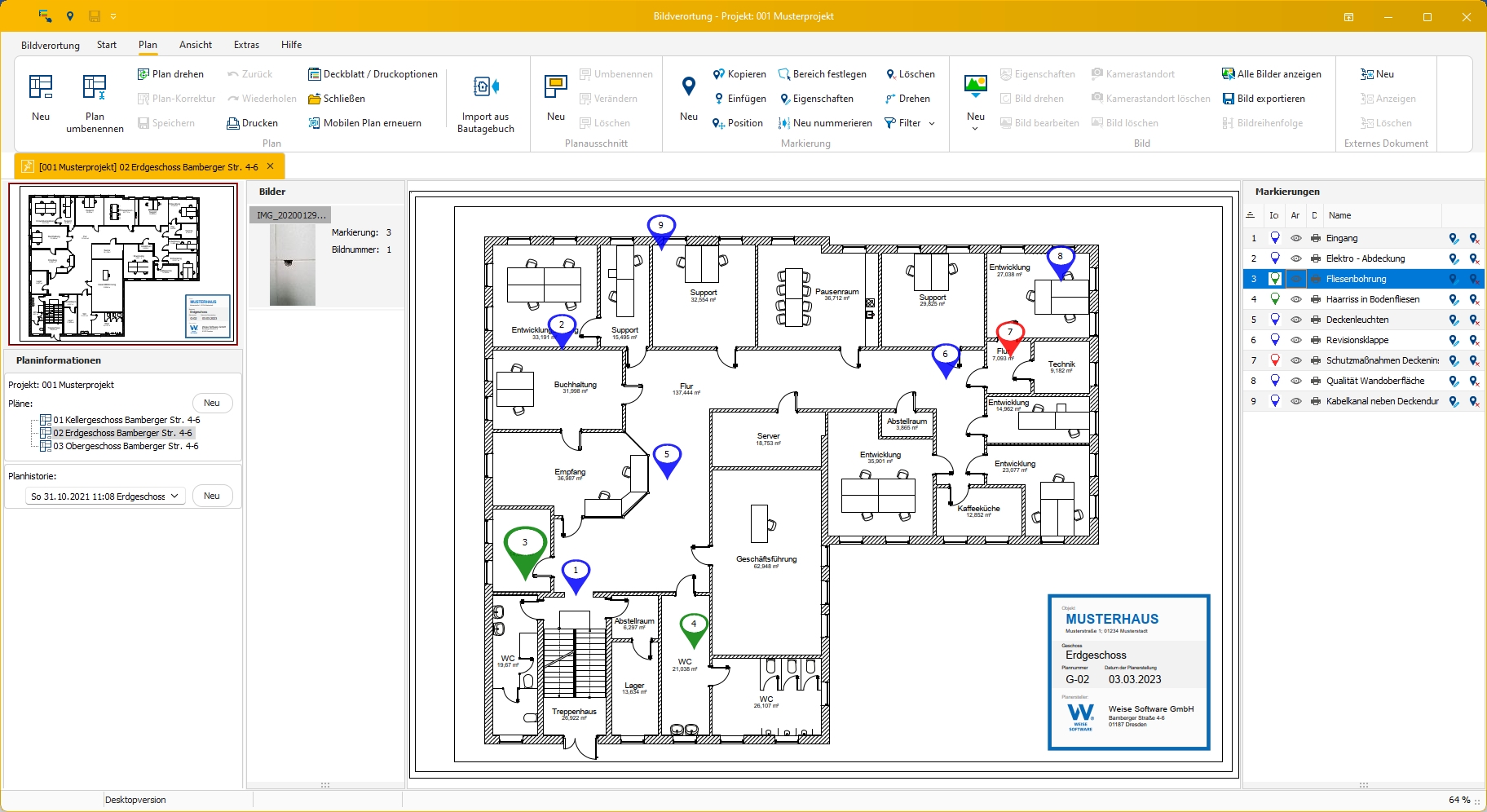Viewport: 1487px width, 812px height.
Task: Open the Extras ribbon tab
Action: click(246, 45)
